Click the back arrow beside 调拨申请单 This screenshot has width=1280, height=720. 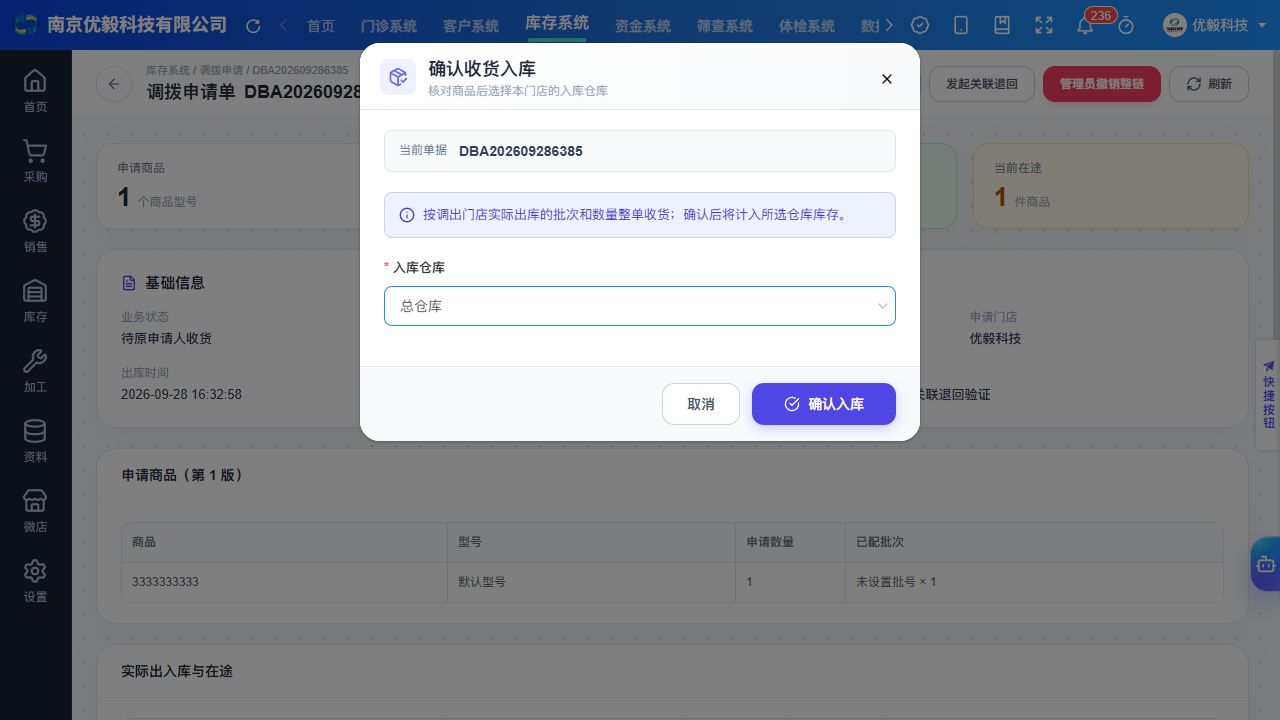pyautogui.click(x=114, y=84)
